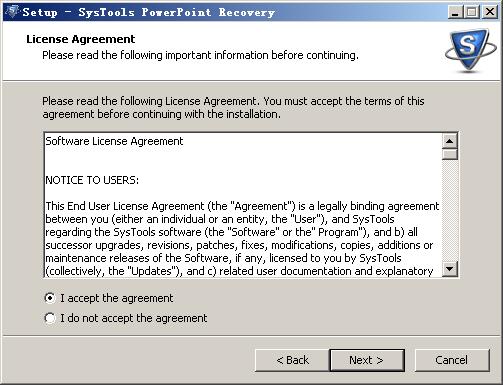Return to previous step with Back
This screenshot has height=385, width=503.
pos(292,360)
